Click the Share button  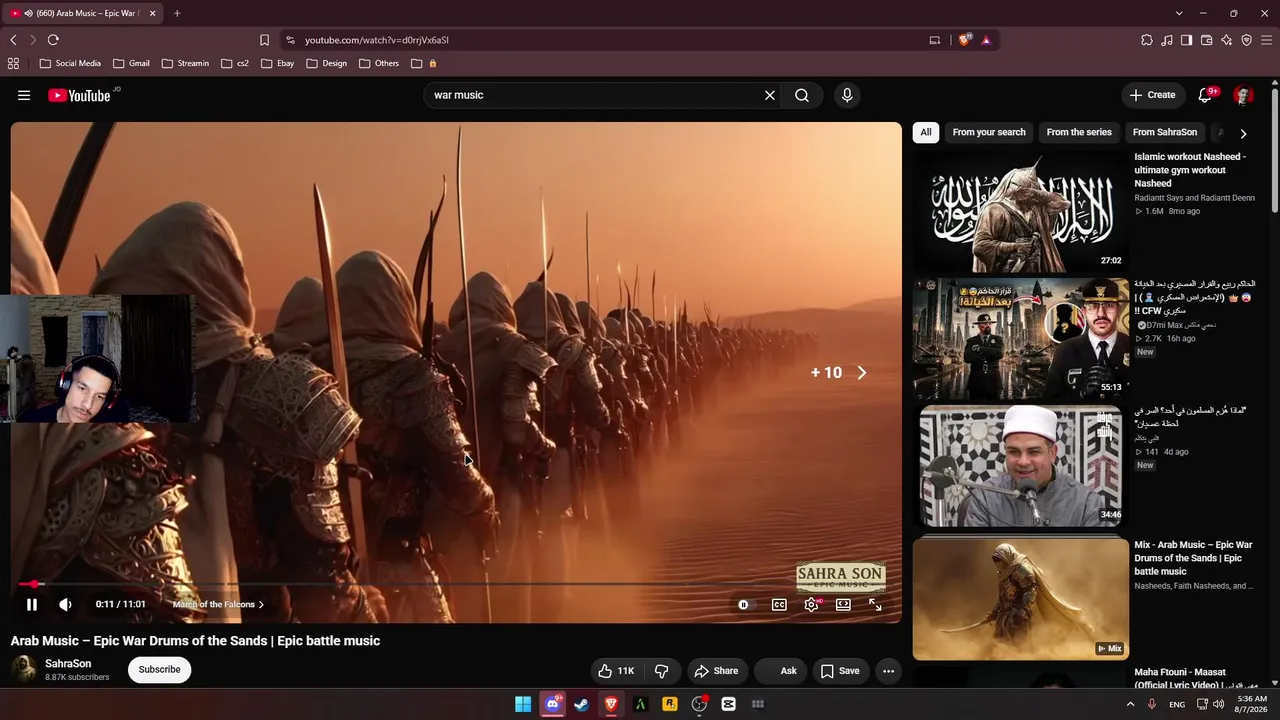point(716,671)
